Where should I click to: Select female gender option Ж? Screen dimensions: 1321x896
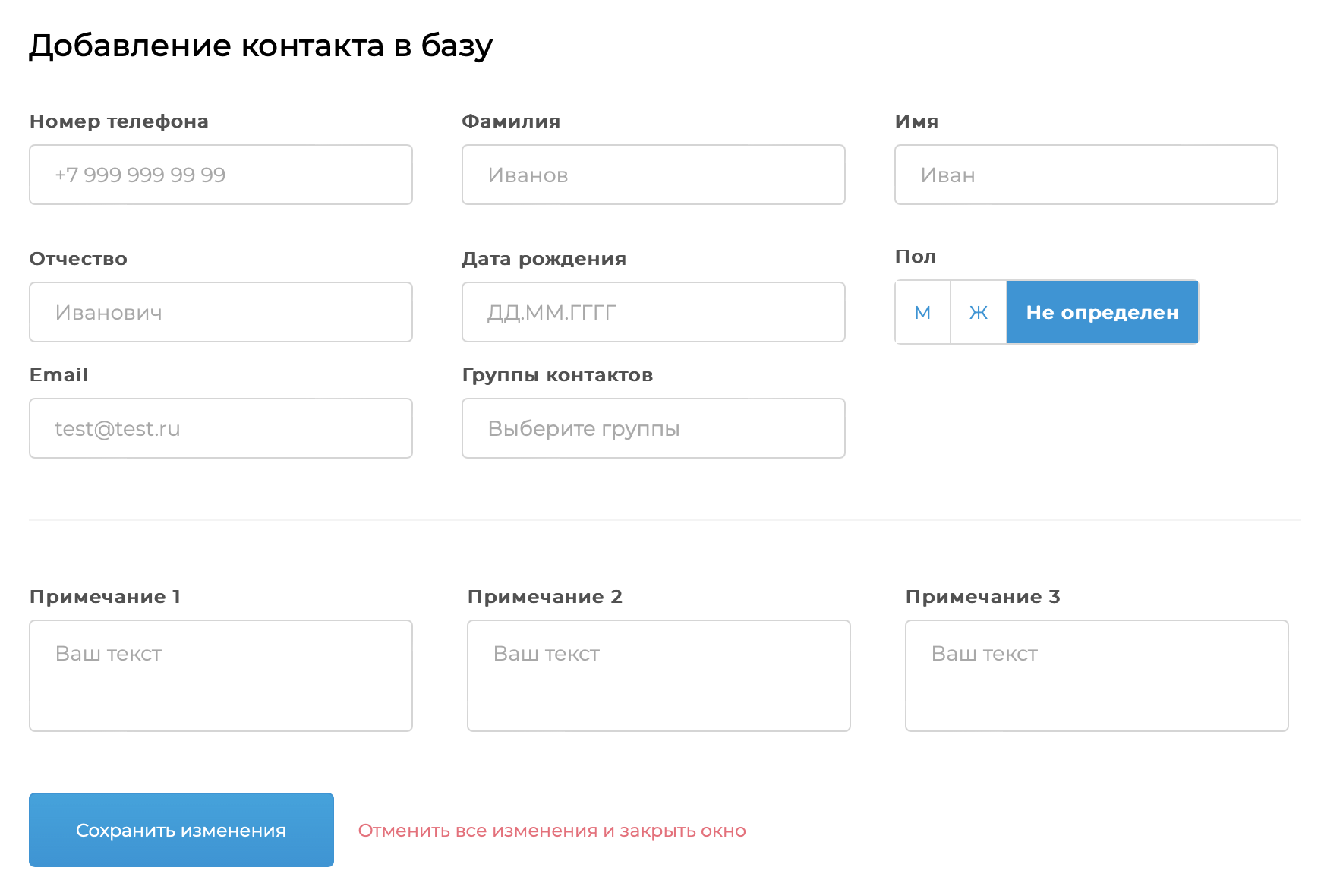coord(979,312)
